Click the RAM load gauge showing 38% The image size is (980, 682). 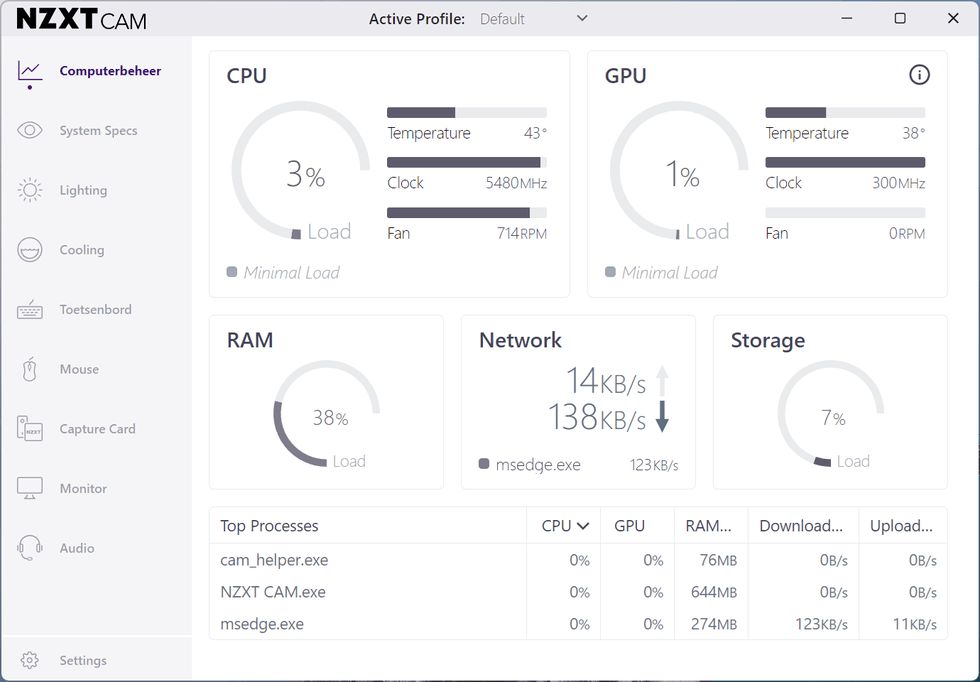click(x=326, y=413)
